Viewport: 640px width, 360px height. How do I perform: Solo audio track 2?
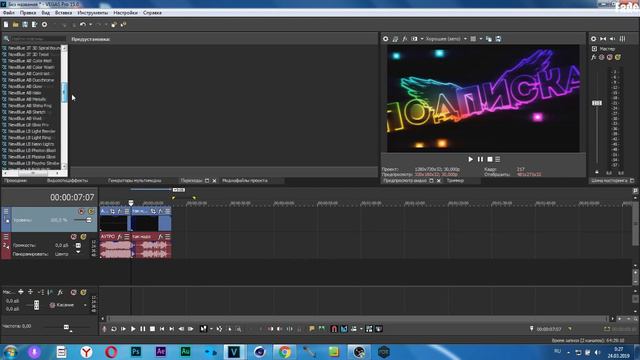tap(83, 237)
